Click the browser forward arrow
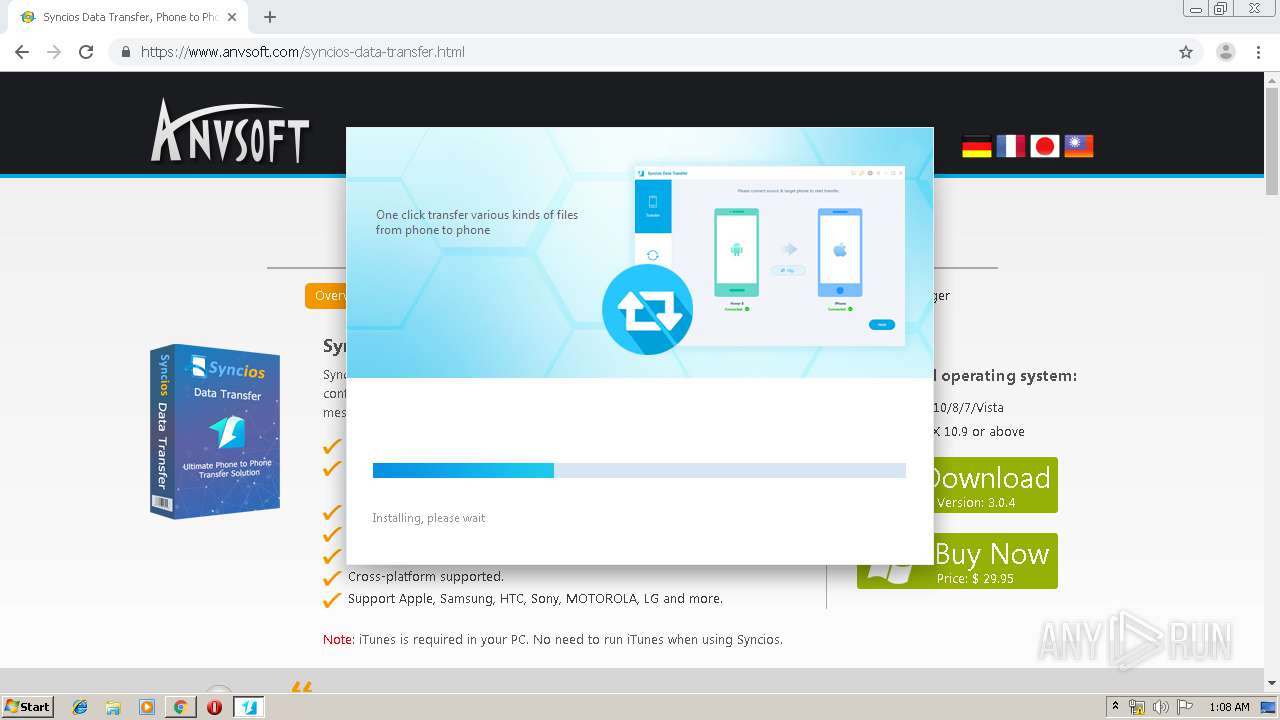 54,52
